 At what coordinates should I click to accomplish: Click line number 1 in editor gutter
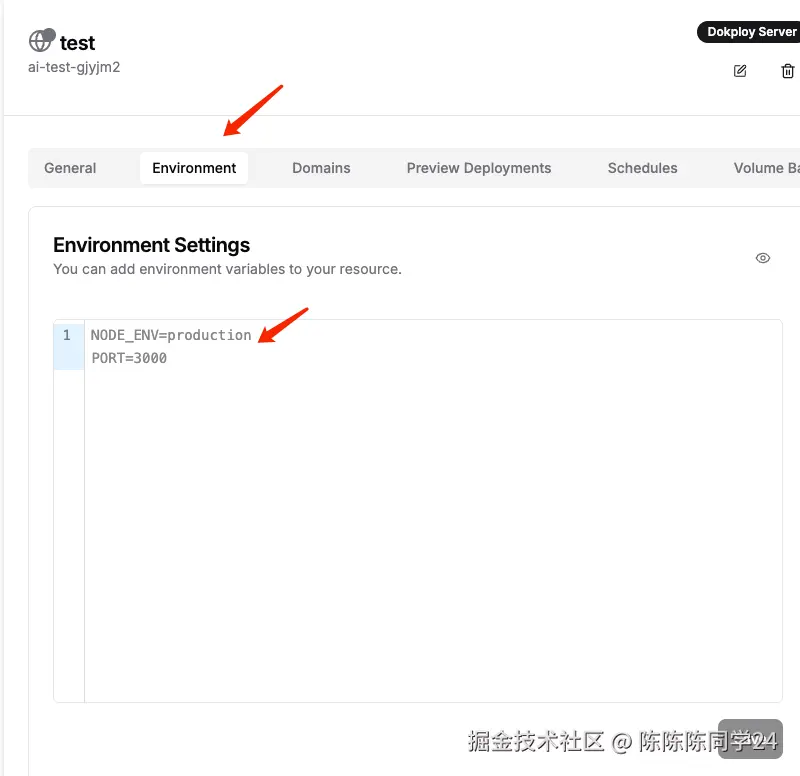67,335
